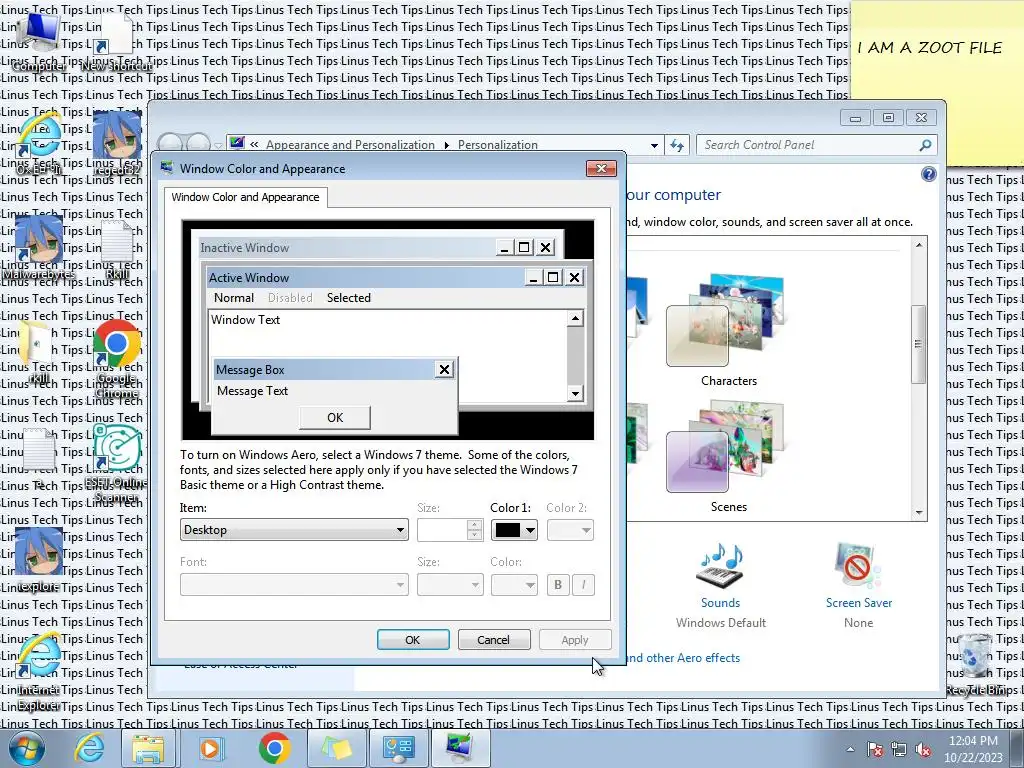1024x768 pixels.
Task: Click the refresh button beside address bar
Action: (677, 145)
